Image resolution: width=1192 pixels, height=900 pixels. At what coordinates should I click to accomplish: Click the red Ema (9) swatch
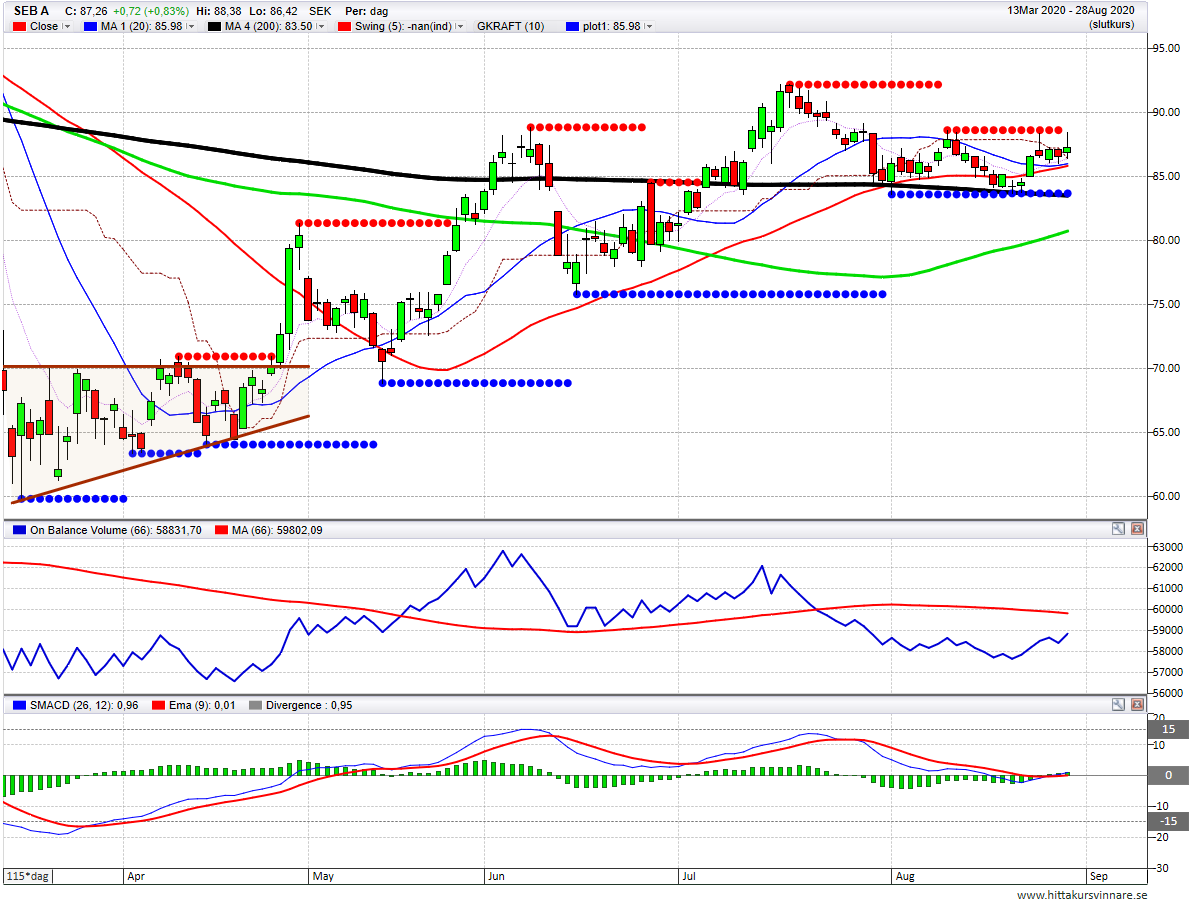pos(158,705)
